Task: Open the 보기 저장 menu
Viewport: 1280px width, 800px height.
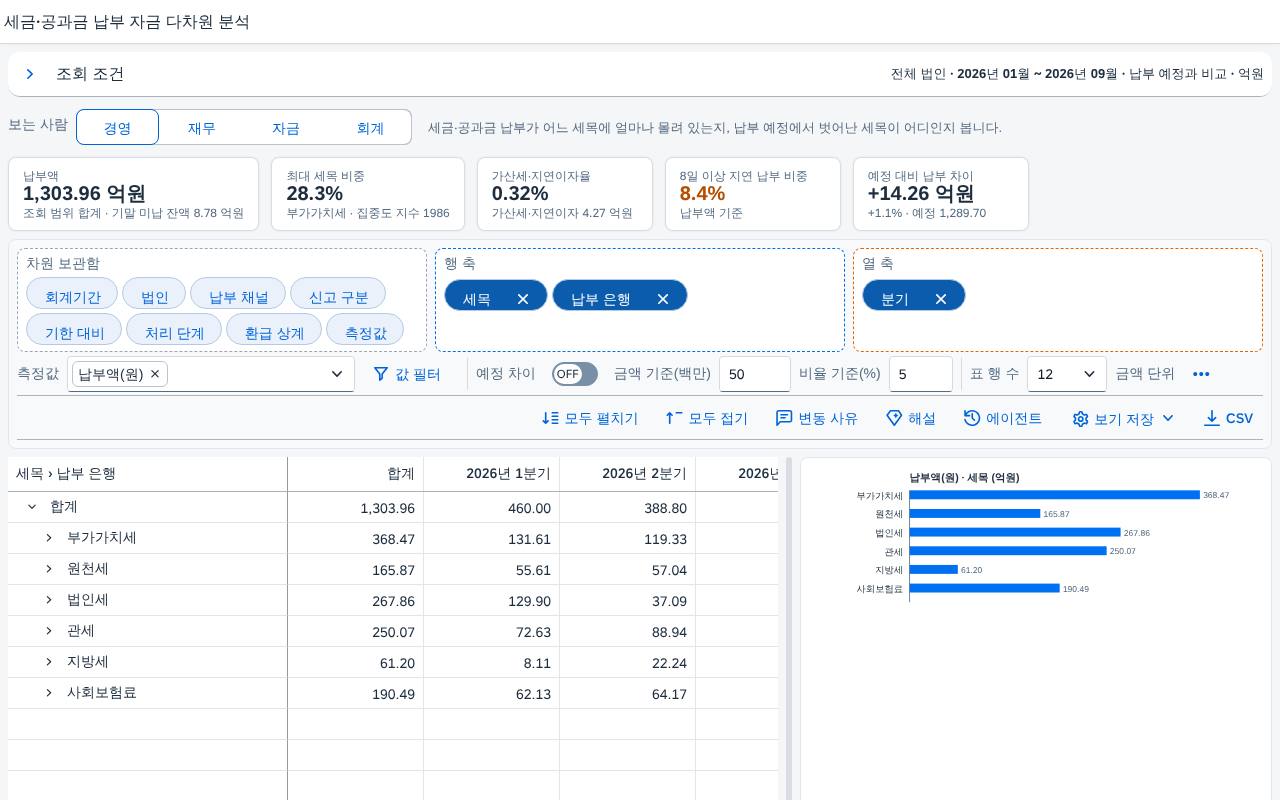Action: pos(1123,418)
